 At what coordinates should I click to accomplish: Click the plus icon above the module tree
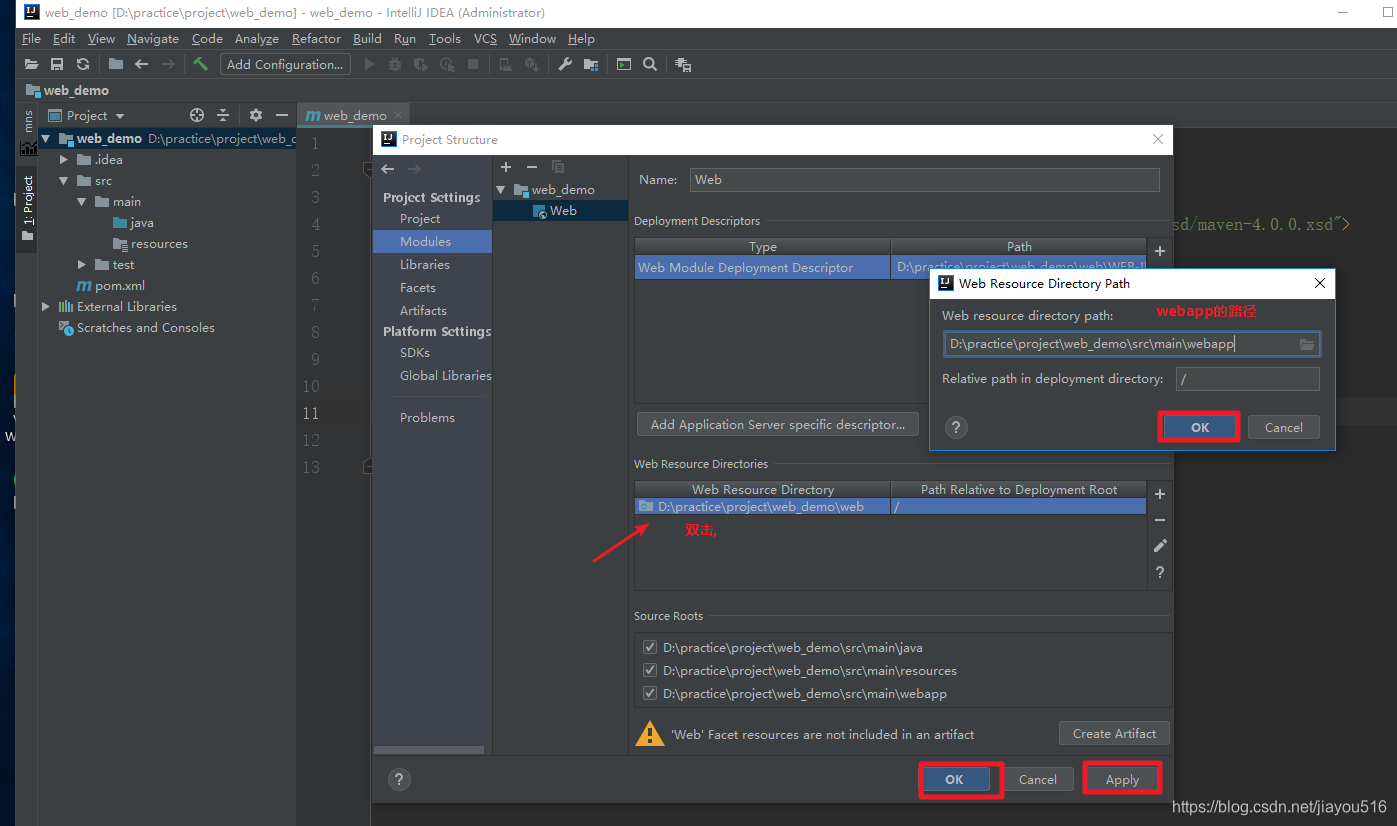tap(506, 167)
